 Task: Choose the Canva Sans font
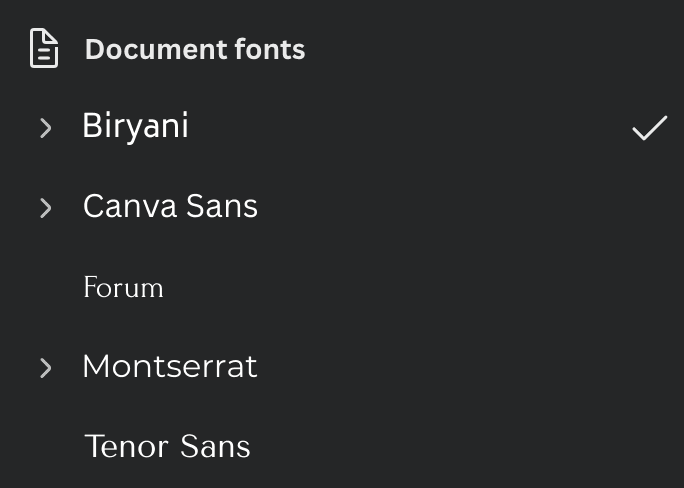(170, 207)
